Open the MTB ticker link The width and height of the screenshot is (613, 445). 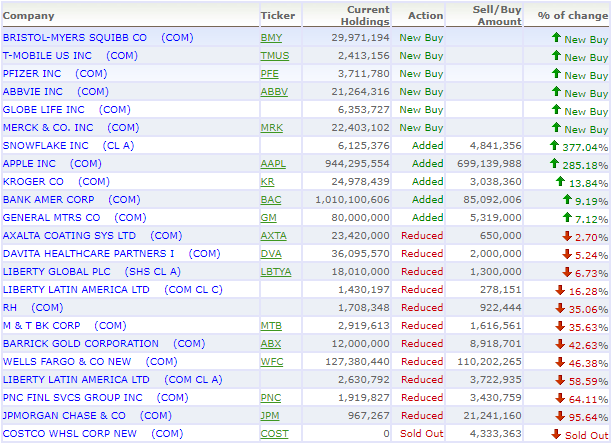[271, 326]
